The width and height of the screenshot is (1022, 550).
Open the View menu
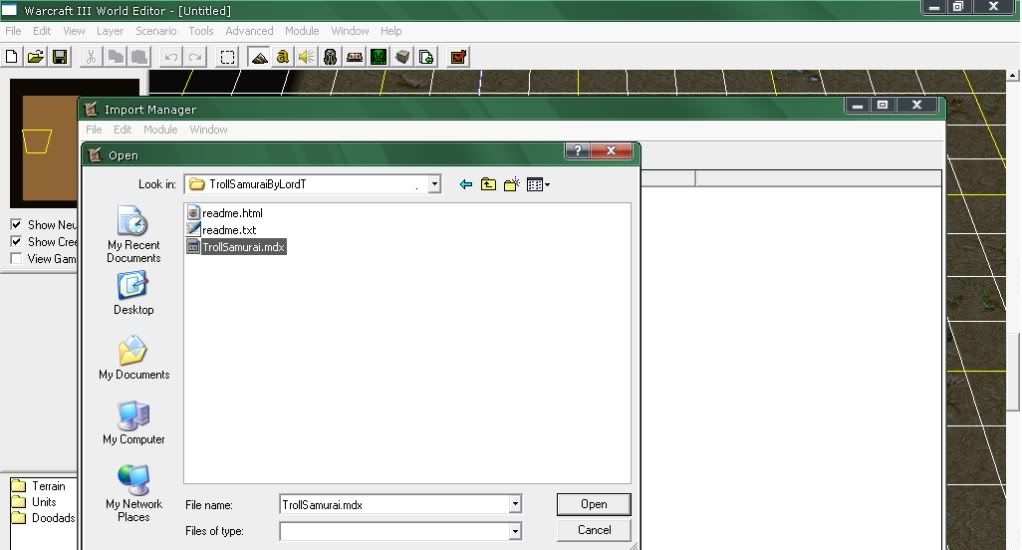pos(74,31)
